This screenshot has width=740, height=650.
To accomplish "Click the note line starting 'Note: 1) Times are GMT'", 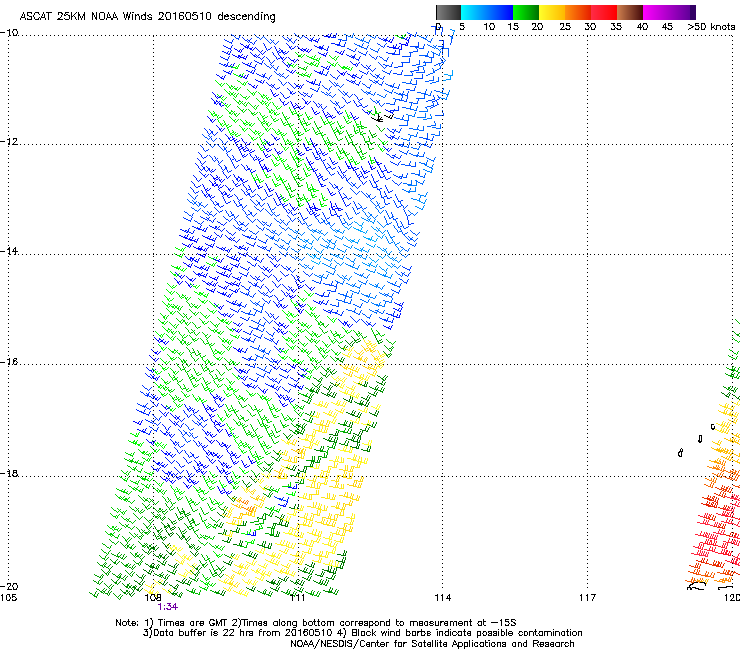I will [316, 623].
